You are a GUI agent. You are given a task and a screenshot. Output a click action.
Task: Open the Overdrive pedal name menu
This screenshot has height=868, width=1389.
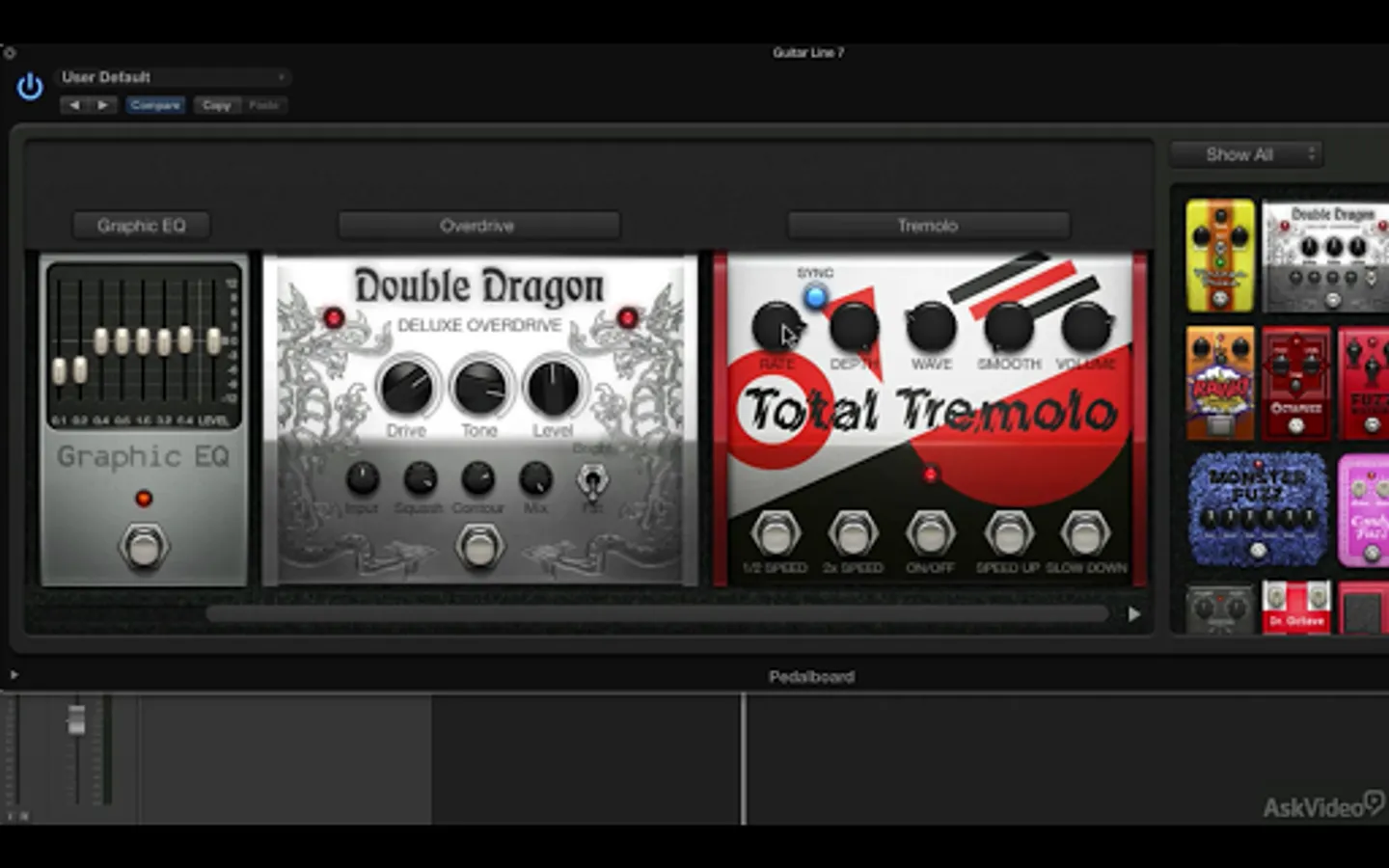click(x=477, y=226)
